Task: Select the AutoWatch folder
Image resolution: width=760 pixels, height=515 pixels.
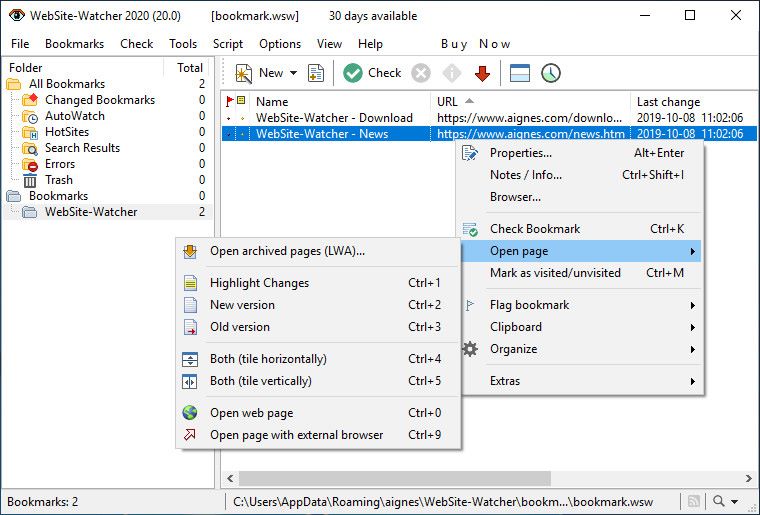Action: (75, 116)
